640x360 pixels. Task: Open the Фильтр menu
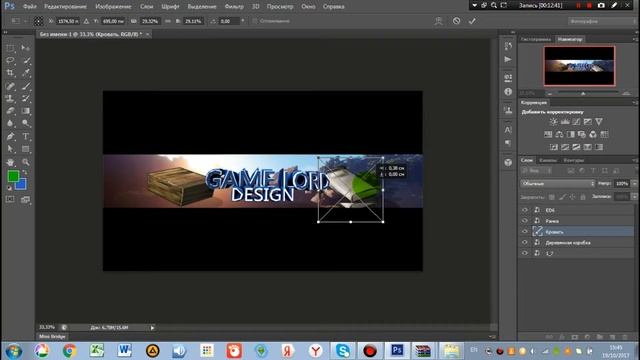click(234, 7)
